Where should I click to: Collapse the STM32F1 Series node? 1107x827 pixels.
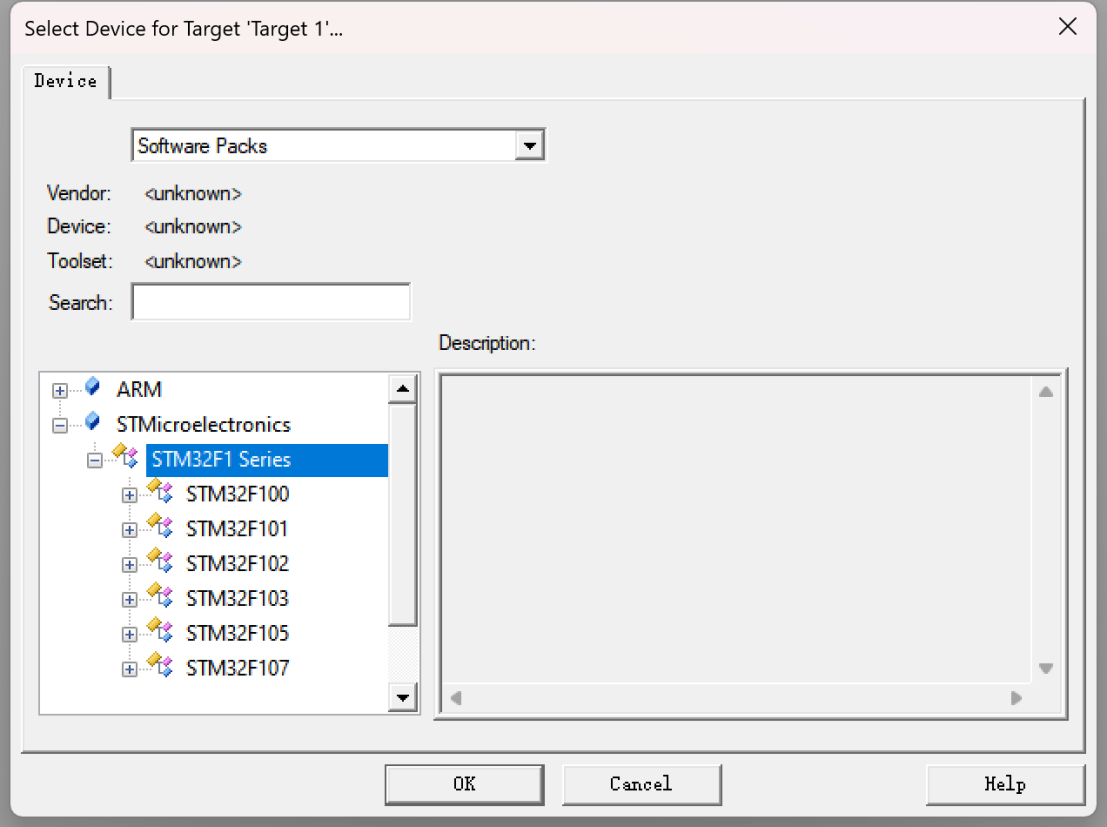95,460
